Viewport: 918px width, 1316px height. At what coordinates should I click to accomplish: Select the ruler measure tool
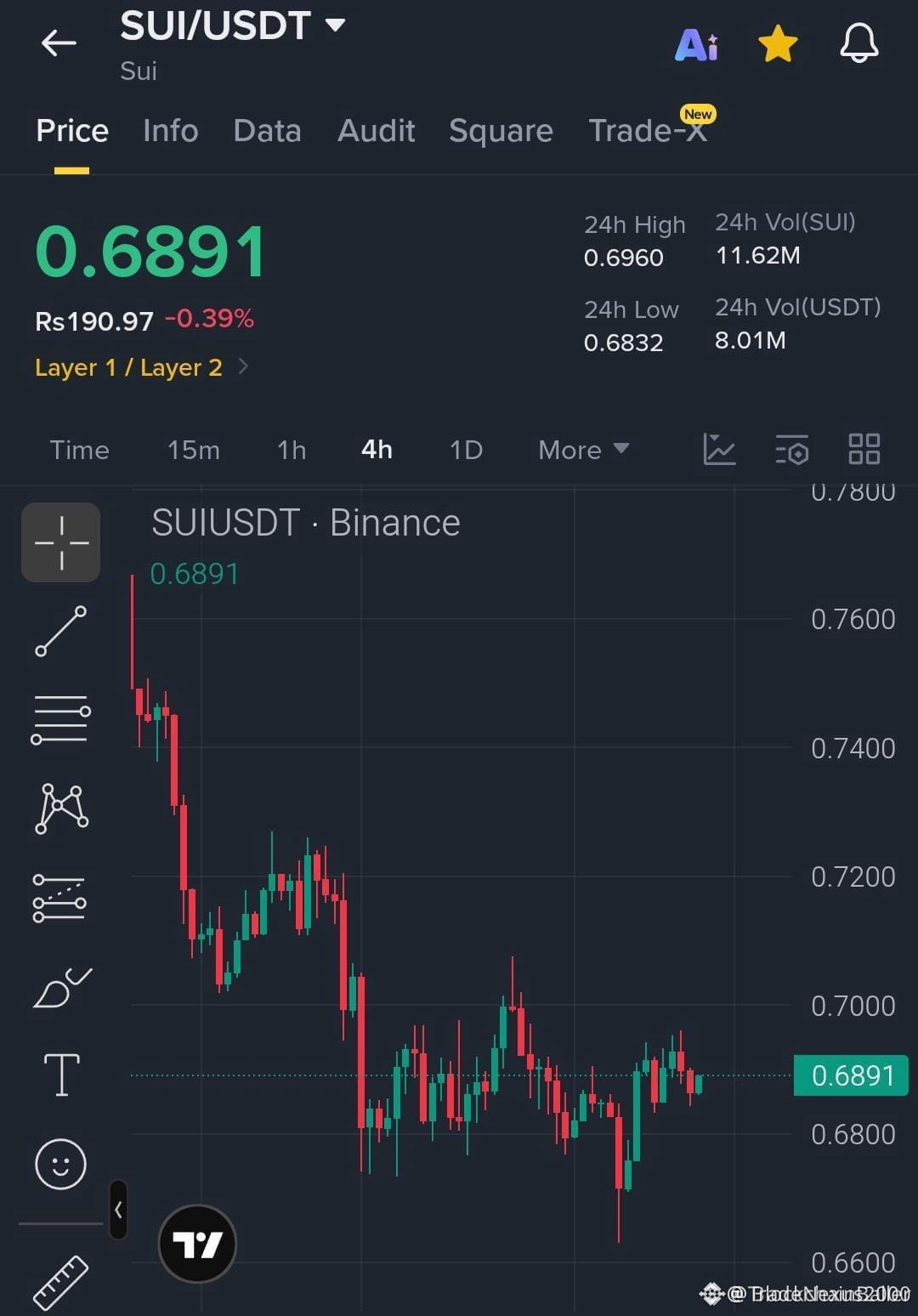[60, 1282]
